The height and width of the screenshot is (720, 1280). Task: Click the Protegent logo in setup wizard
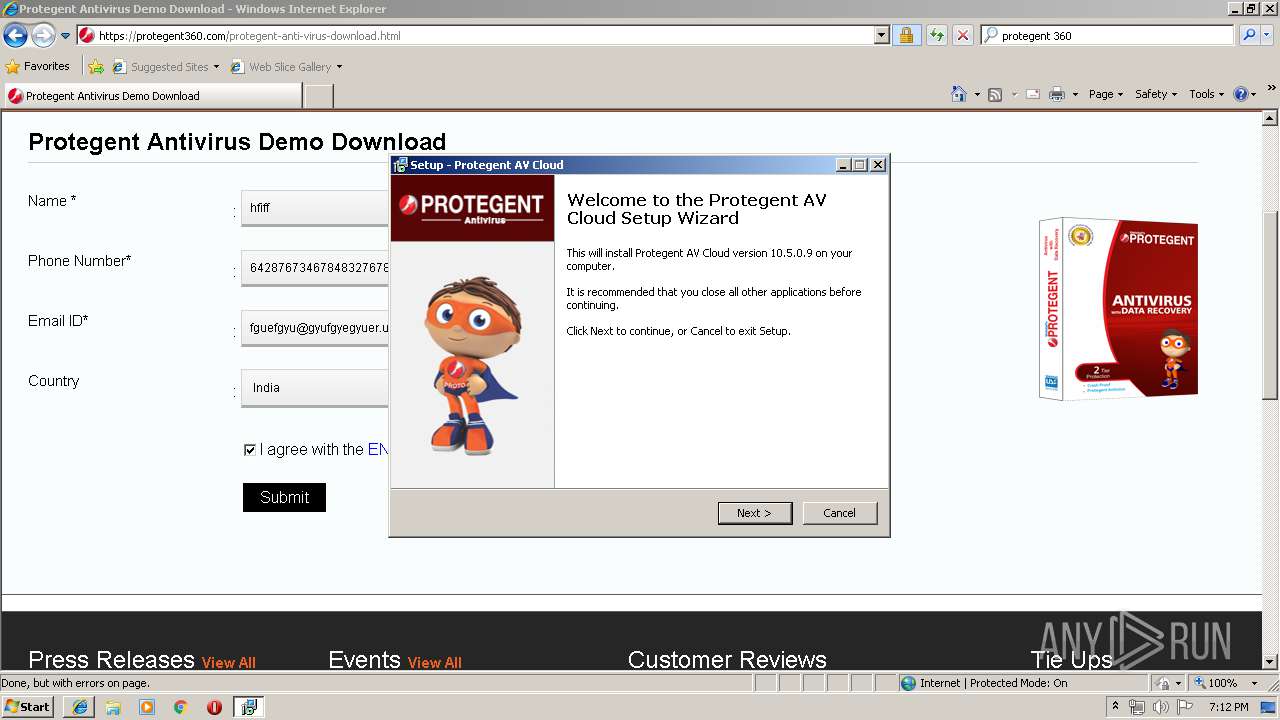pyautogui.click(x=472, y=208)
